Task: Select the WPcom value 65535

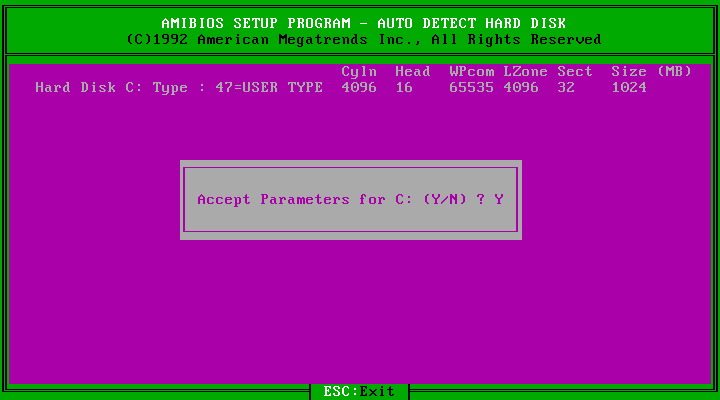Action: pos(471,87)
